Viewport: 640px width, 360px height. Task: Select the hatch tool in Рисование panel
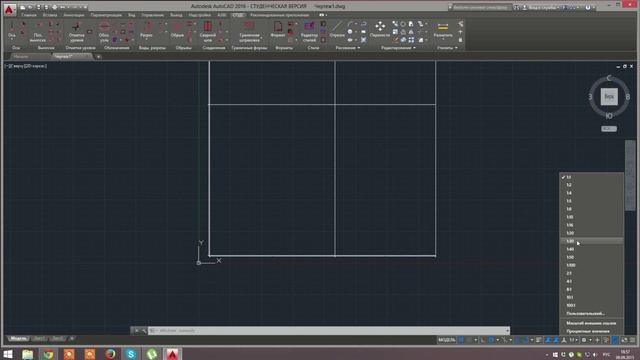click(x=363, y=40)
